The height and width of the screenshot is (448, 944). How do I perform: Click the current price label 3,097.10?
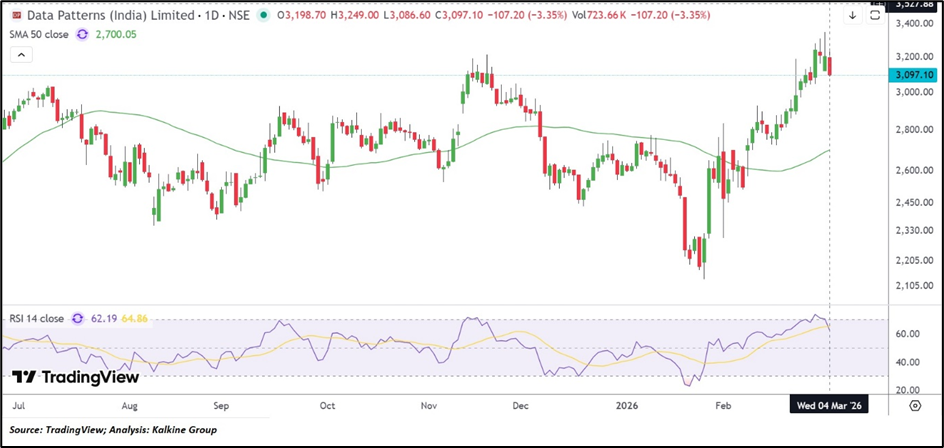(x=915, y=75)
